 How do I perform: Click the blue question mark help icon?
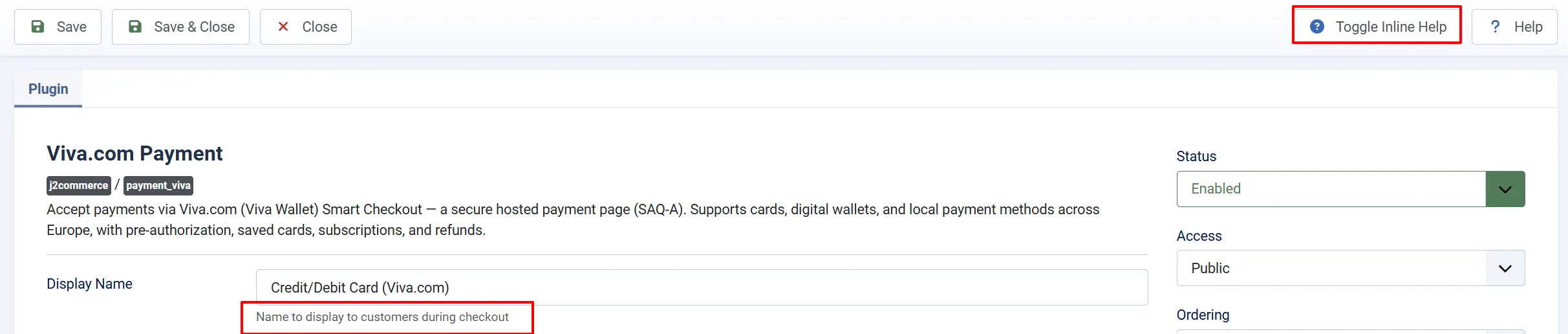point(1317,27)
